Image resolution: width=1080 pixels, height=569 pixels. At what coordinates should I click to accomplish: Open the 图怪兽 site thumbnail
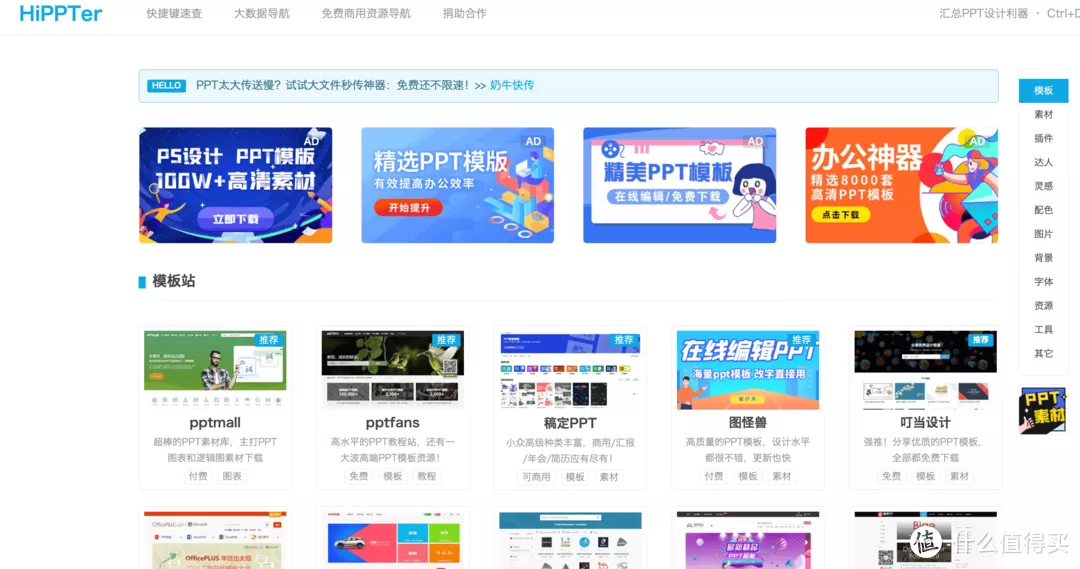tap(748, 369)
